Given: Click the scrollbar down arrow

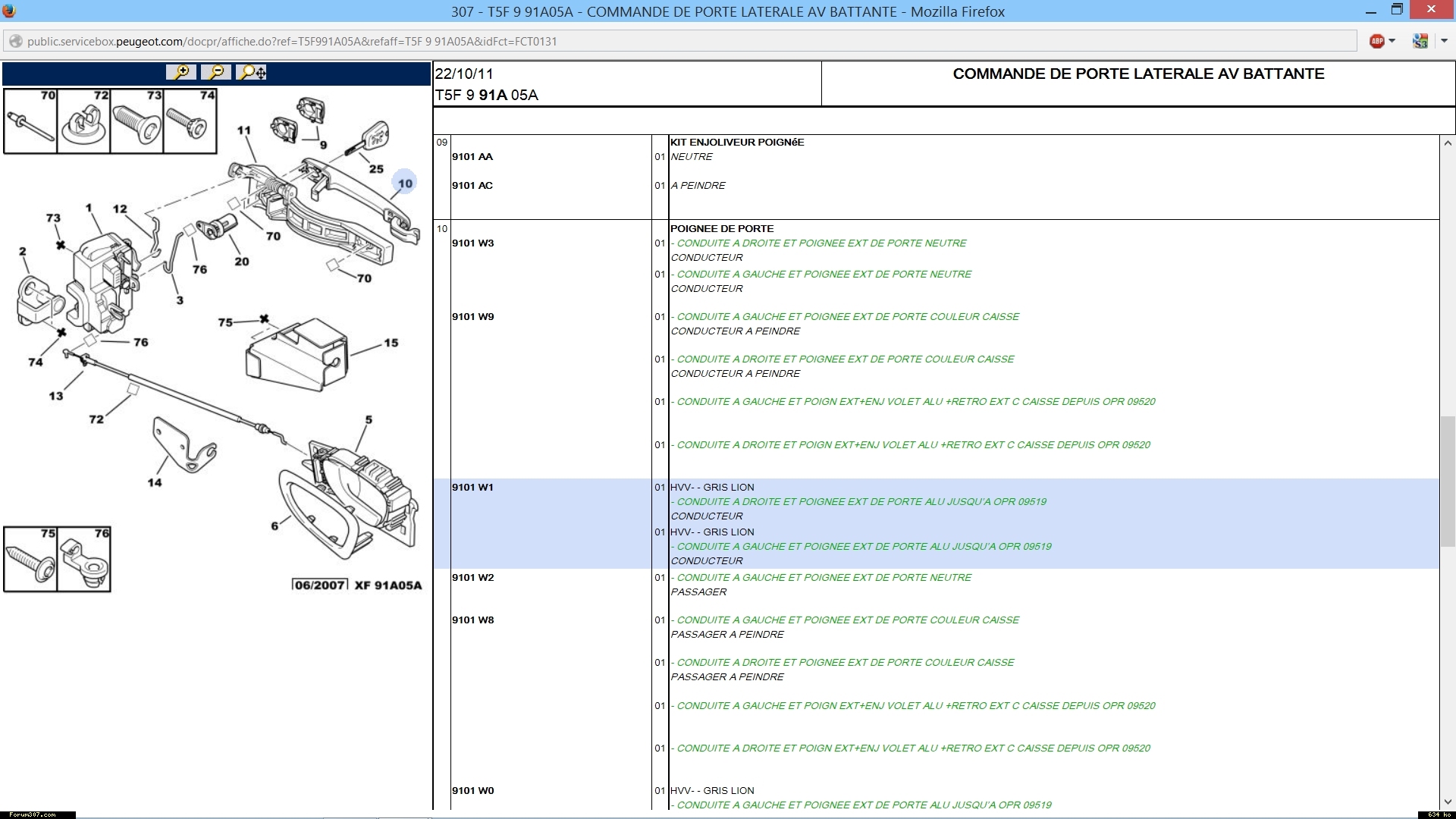Looking at the screenshot, I should [x=1447, y=802].
